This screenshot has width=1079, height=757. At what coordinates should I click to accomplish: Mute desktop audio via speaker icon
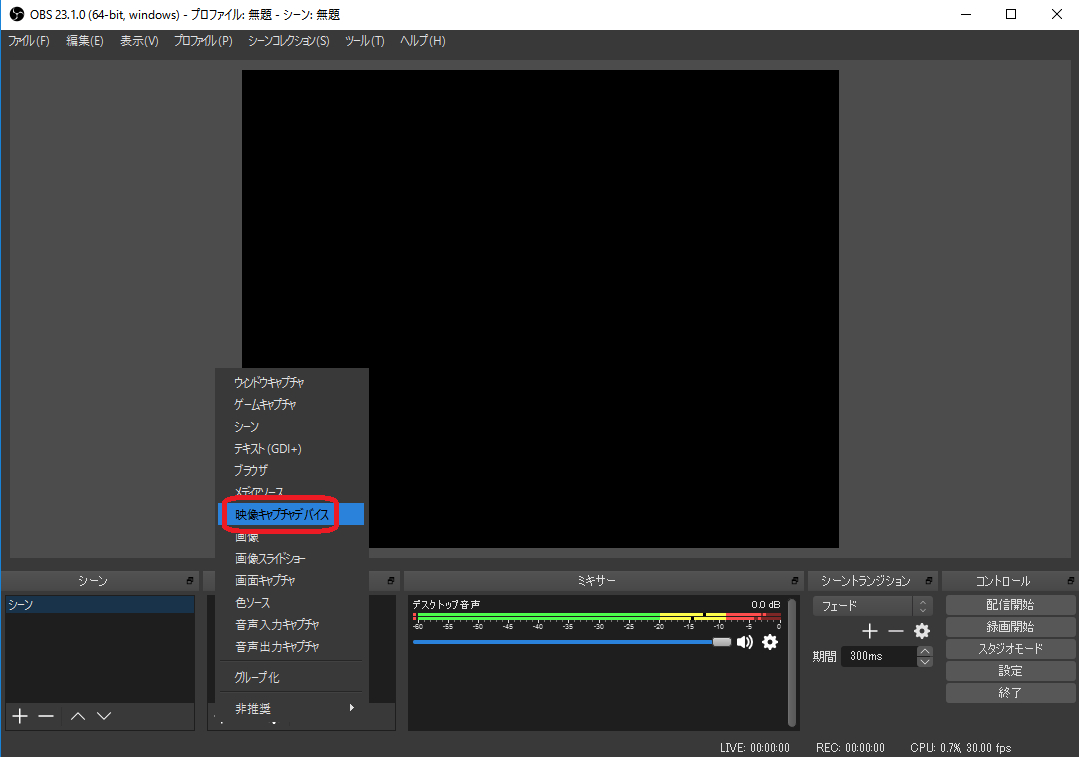coord(745,642)
